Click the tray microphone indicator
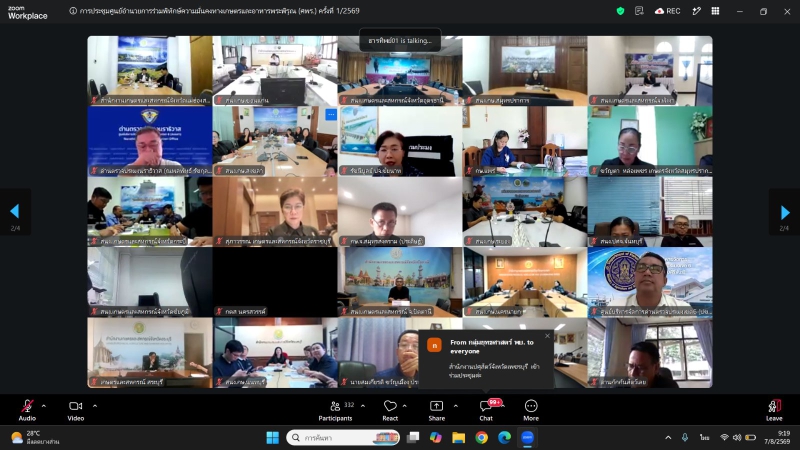Image resolution: width=800 pixels, height=450 pixels. coord(685,437)
